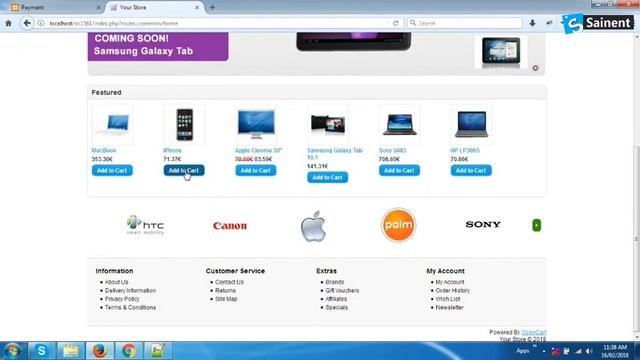
Task: Click the Canon brand logo
Action: (x=230, y=225)
